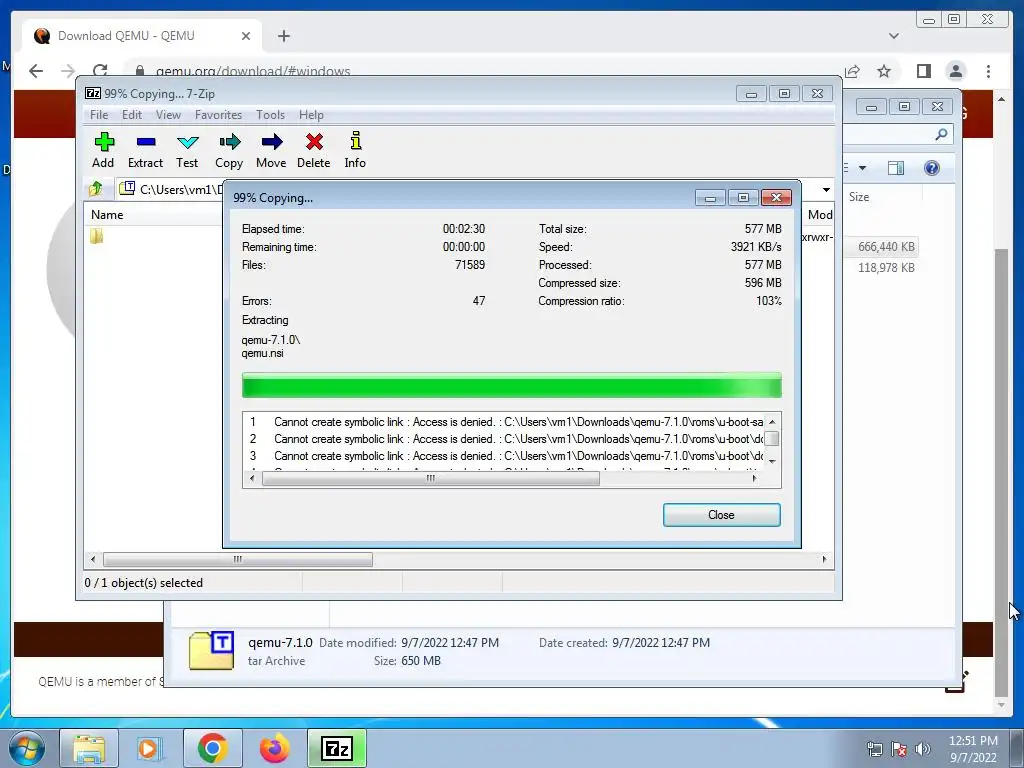Viewport: 1024px width, 768px height.
Task: Click the Add tool in 7-Zip toolbar
Action: (103, 150)
